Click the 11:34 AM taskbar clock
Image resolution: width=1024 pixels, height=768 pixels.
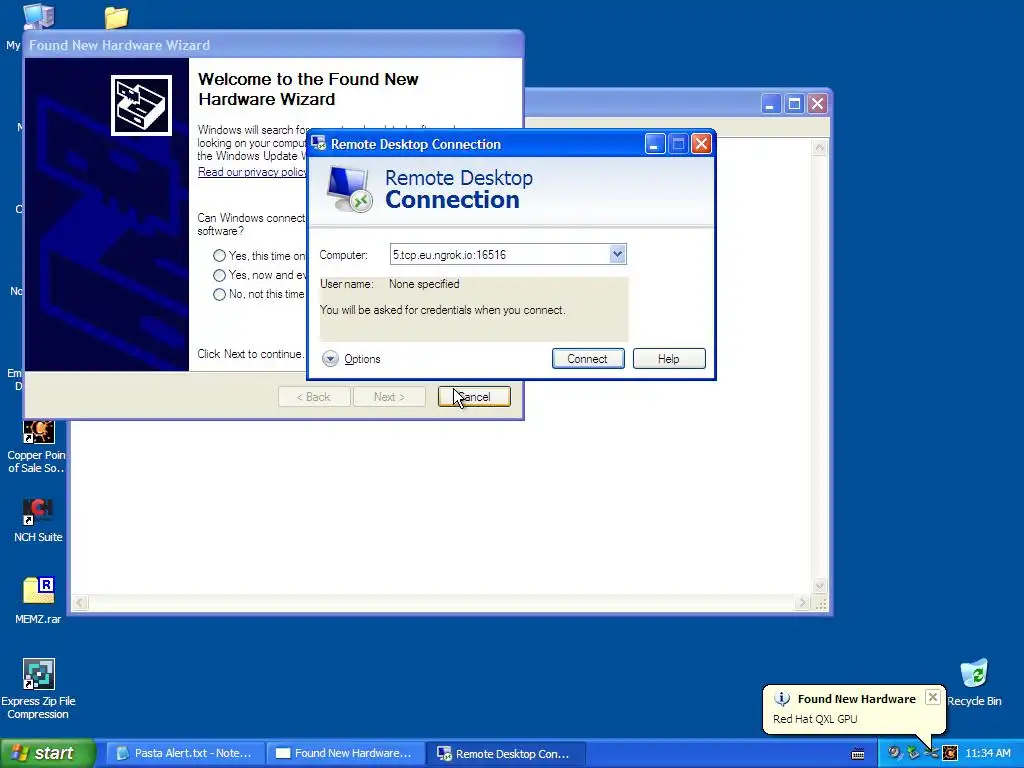[x=987, y=753]
